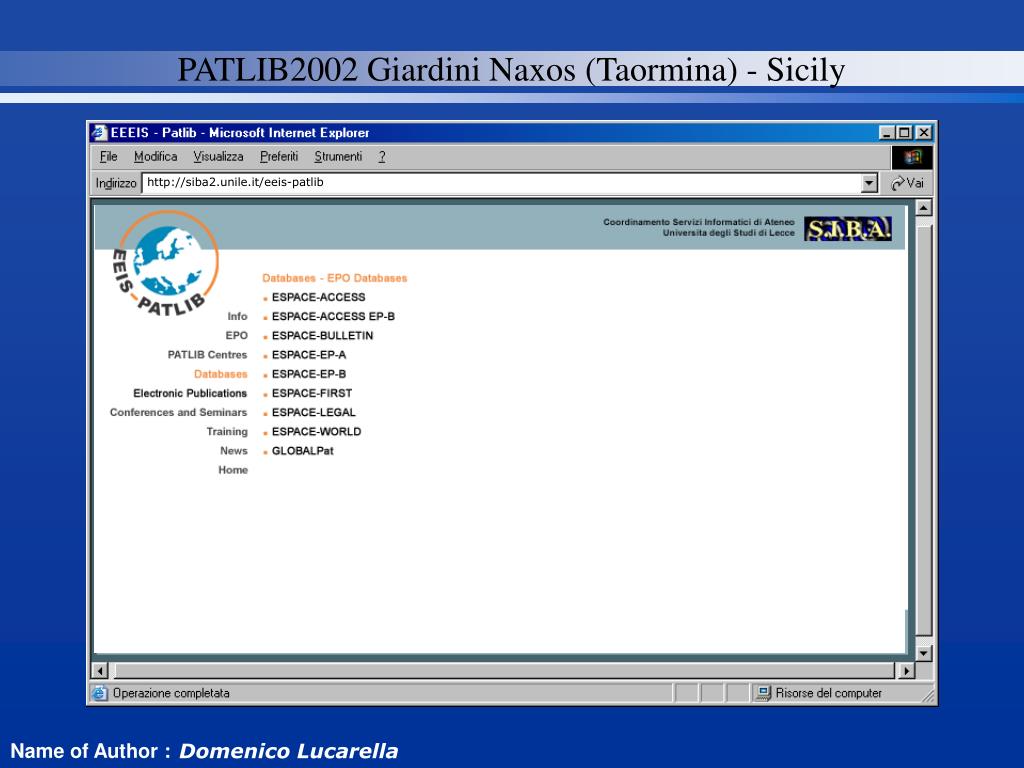1024x768 pixels.
Task: Click the Internet Explorer title bar icon
Action: (x=99, y=133)
